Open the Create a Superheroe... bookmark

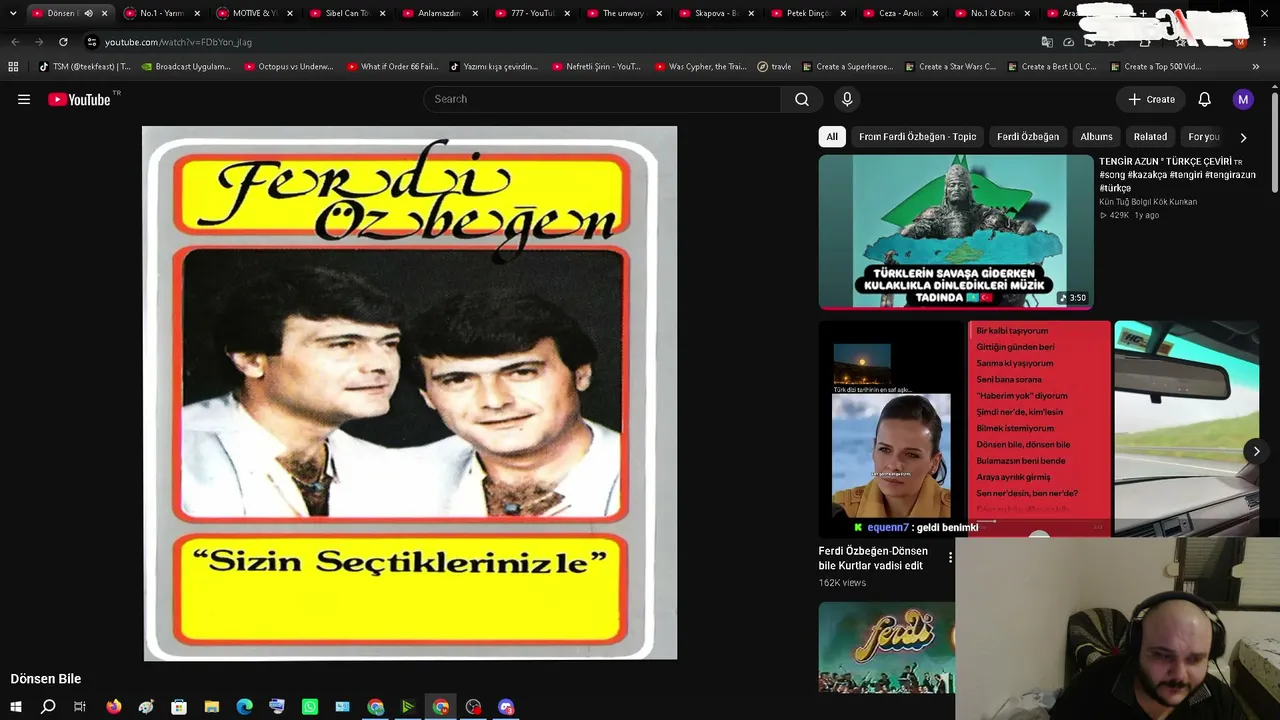pyautogui.click(x=847, y=67)
